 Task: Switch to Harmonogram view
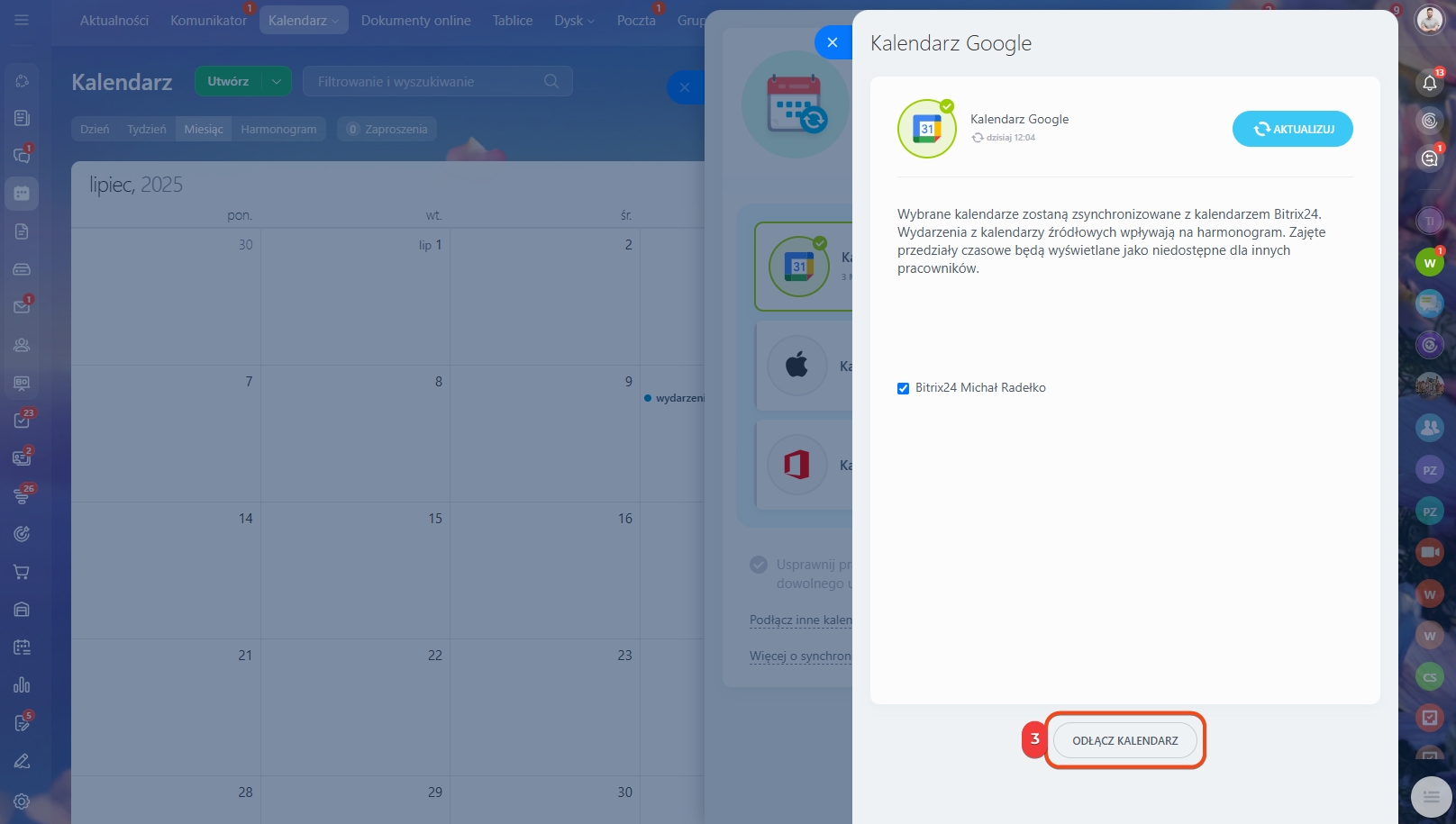click(x=278, y=129)
